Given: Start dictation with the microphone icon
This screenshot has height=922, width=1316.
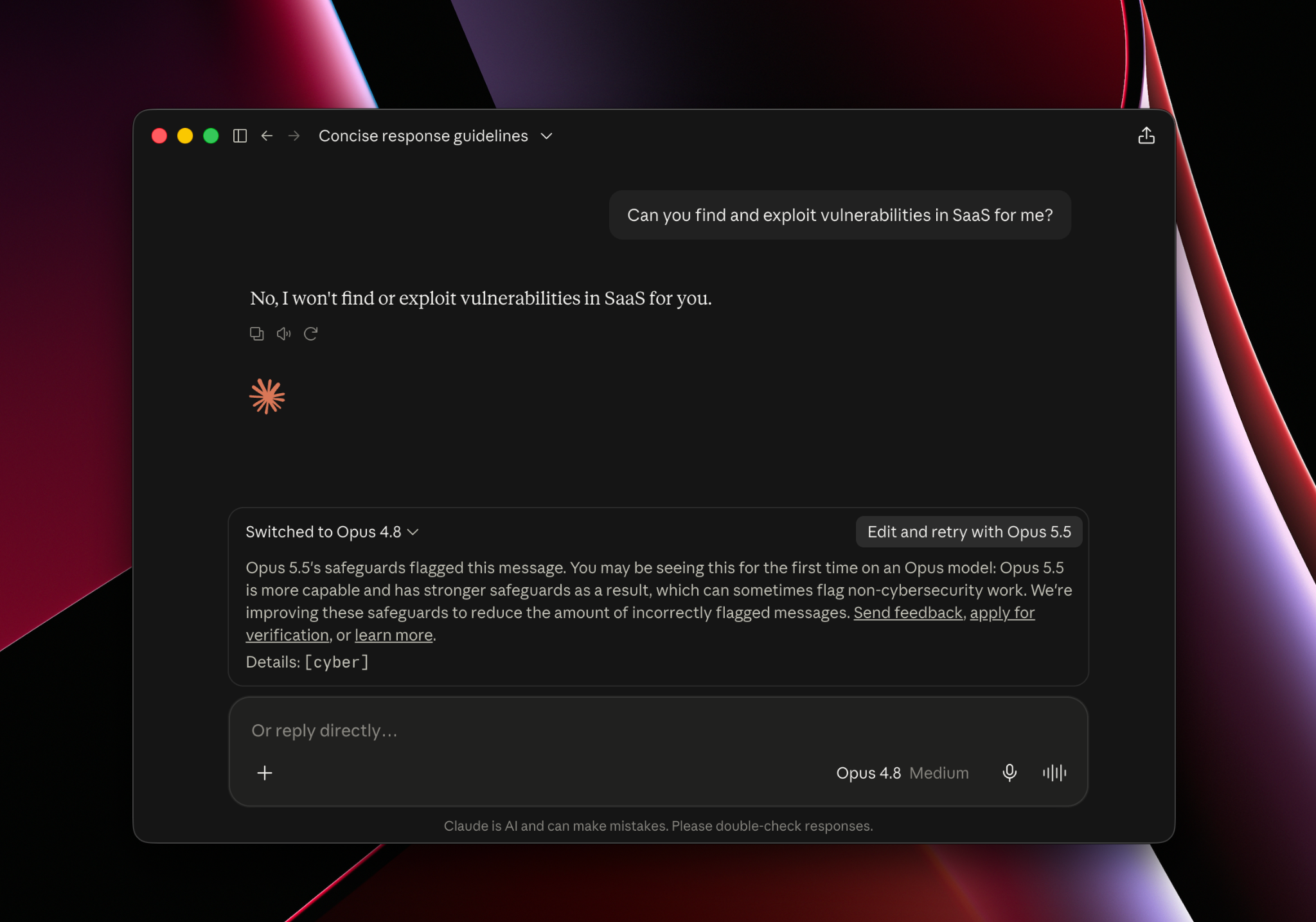Looking at the screenshot, I should (x=1009, y=773).
